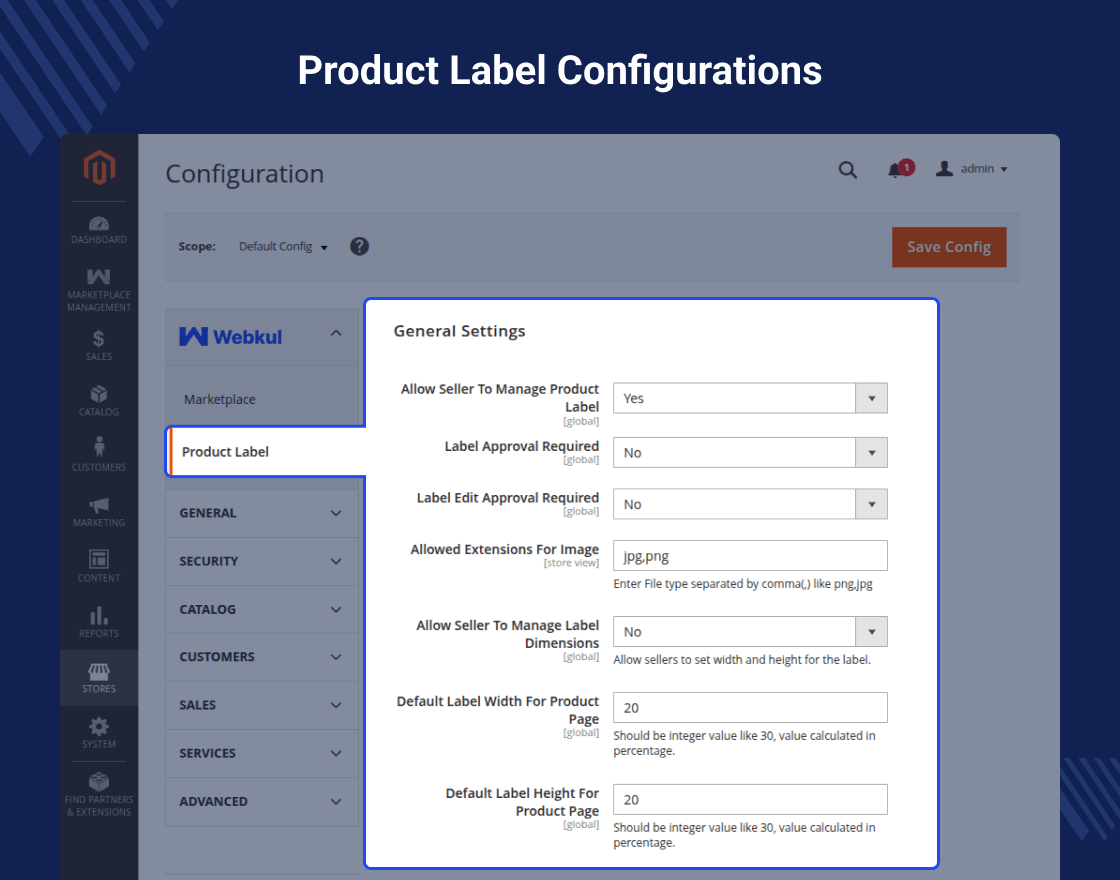Click the Allowed Extensions For Image field
Viewport: 1120px width, 880px height.
click(x=750, y=556)
